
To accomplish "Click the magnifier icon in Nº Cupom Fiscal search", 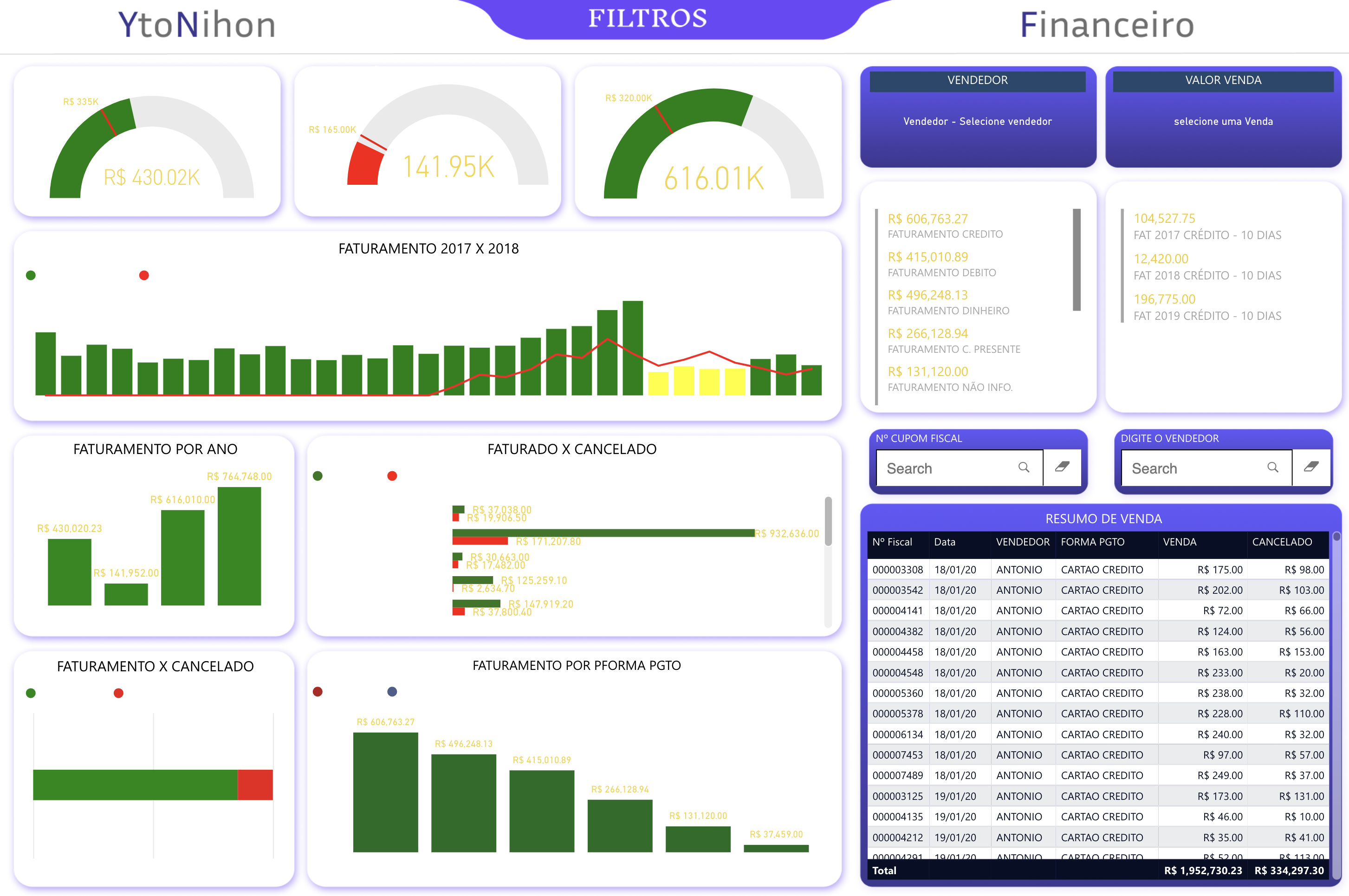I will (1025, 468).
